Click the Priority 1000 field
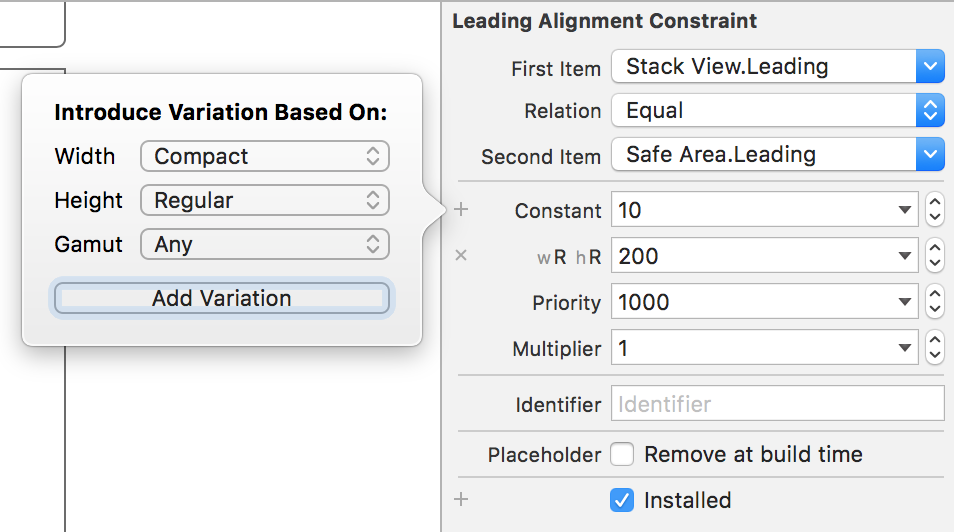 pos(755,302)
